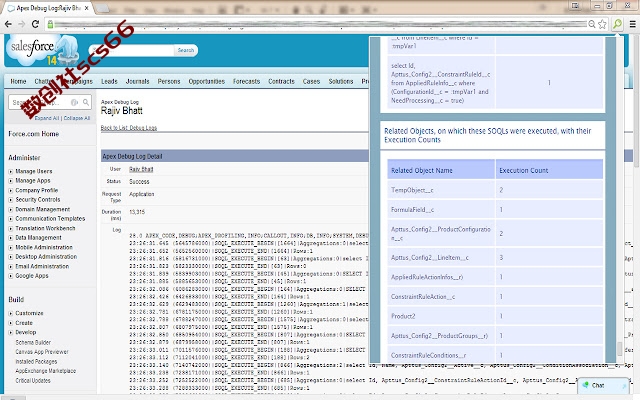Select the TempObject__c row

495,190
